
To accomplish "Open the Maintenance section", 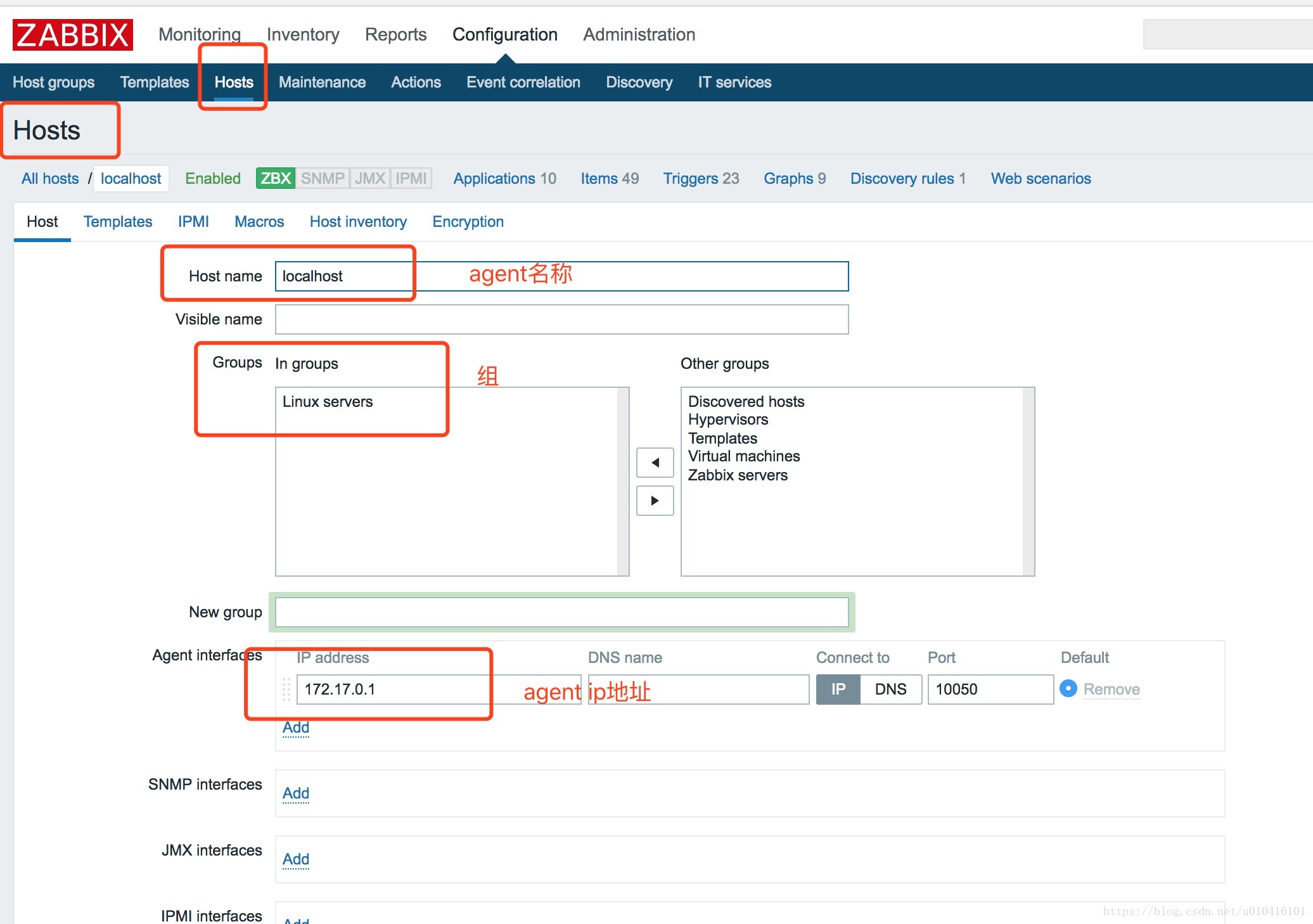I will (322, 82).
